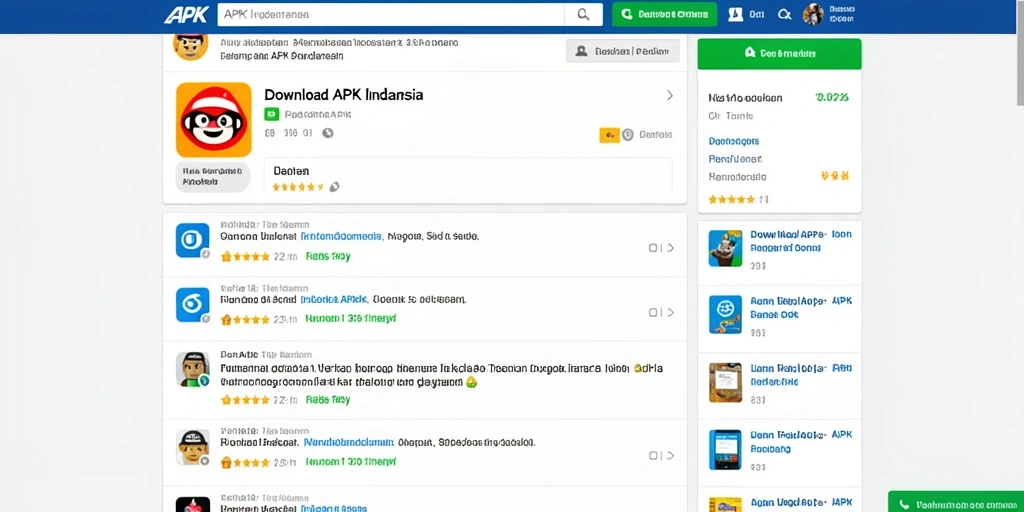The image size is (1024, 512).
Task: Tick the small square in black-cap character row
Action: click(652, 456)
